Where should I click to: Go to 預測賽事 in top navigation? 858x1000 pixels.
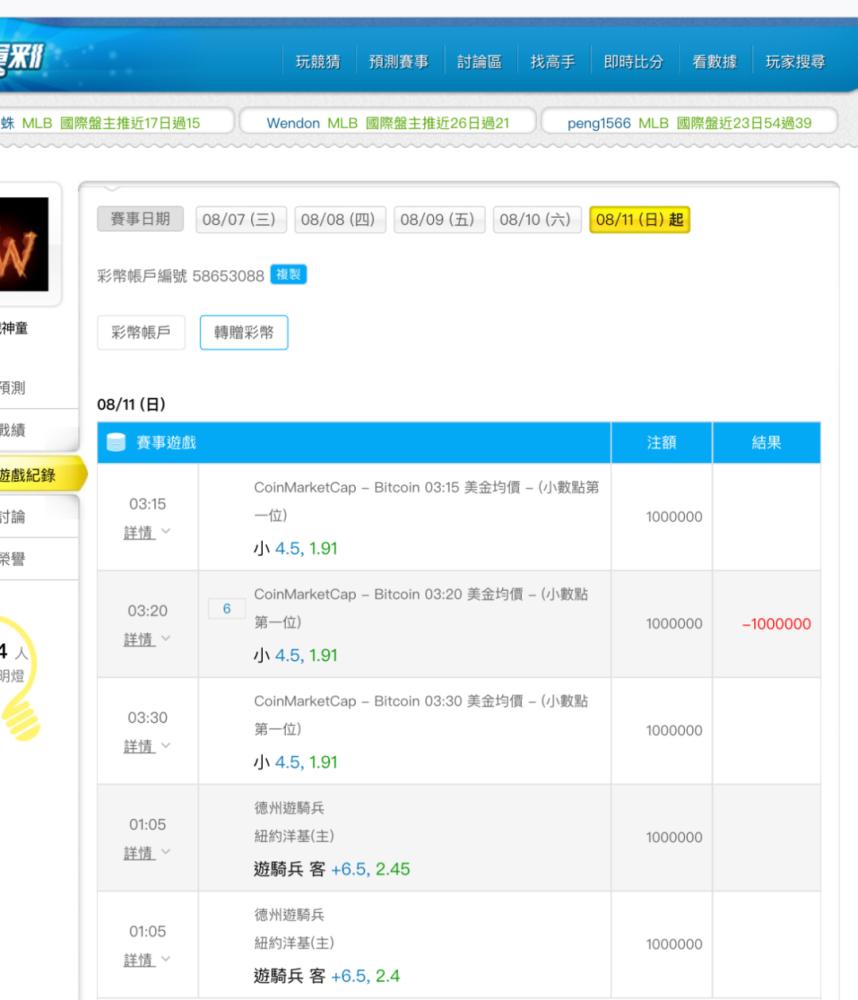[398, 62]
